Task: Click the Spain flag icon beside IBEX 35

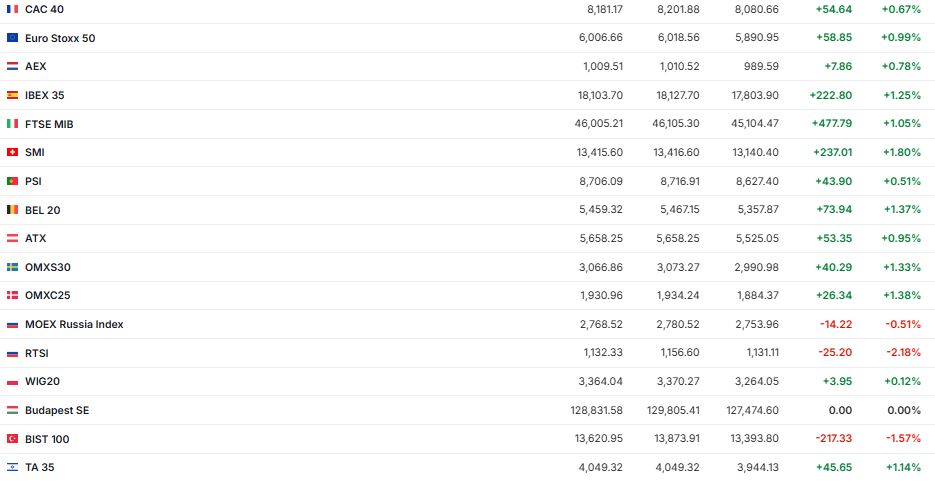Action: (x=12, y=95)
